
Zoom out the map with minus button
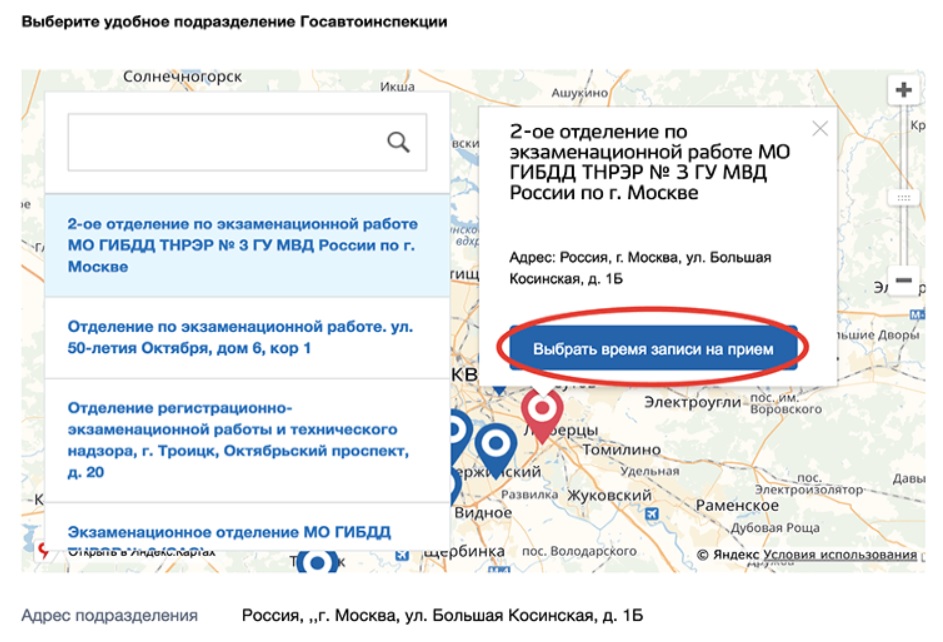point(903,280)
